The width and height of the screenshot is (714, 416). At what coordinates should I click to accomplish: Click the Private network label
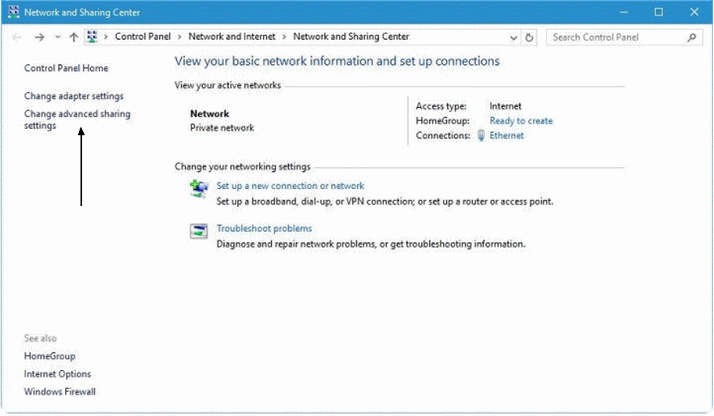222,128
